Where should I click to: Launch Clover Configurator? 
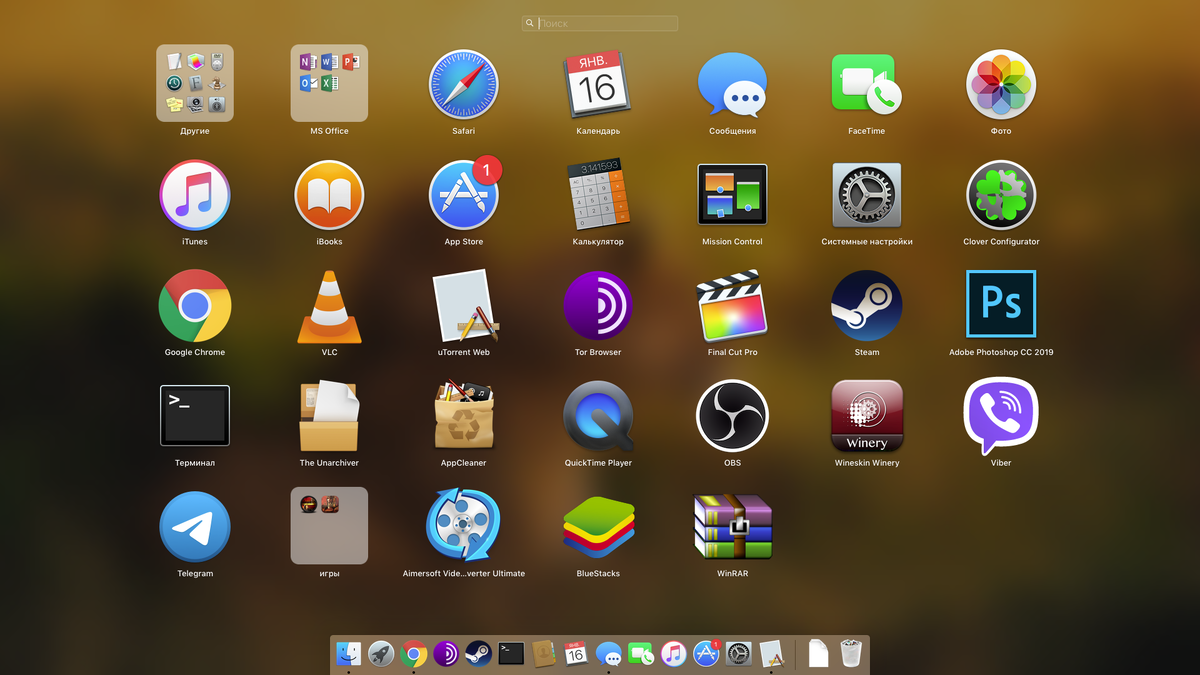coord(1001,196)
